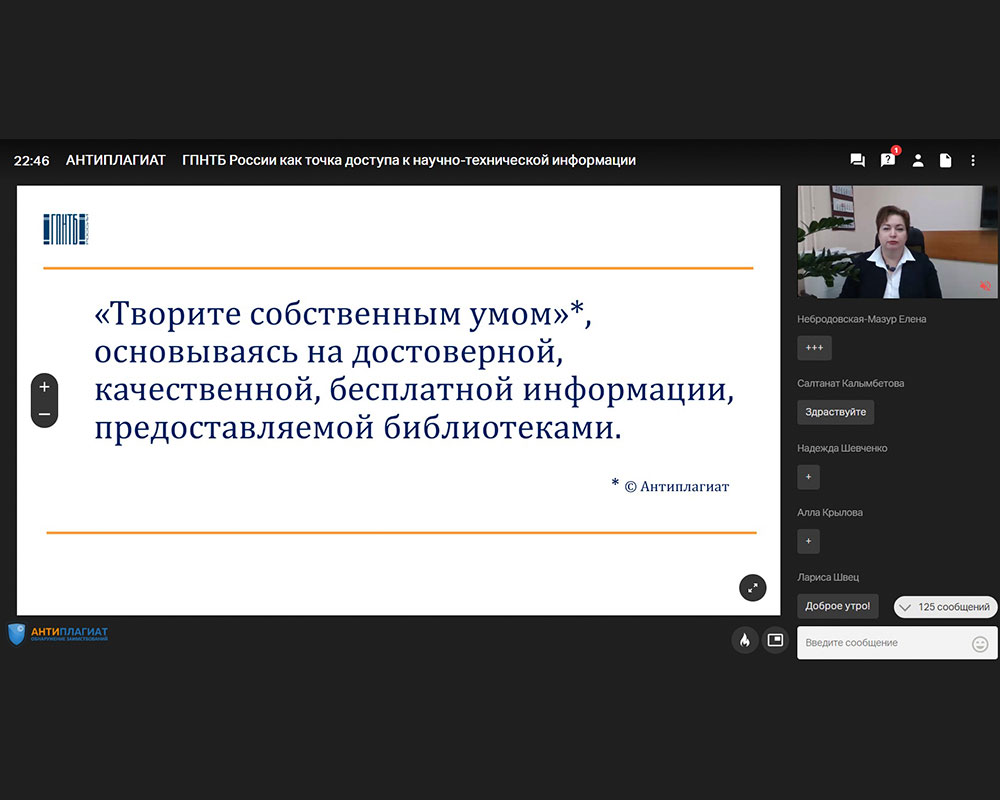Open the three-dot more options menu
The width and height of the screenshot is (1000, 800).
click(973, 161)
